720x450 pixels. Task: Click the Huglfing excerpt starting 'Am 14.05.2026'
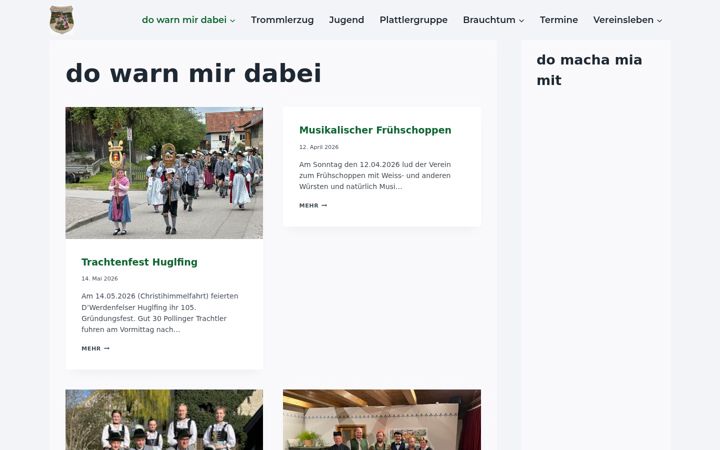160,313
